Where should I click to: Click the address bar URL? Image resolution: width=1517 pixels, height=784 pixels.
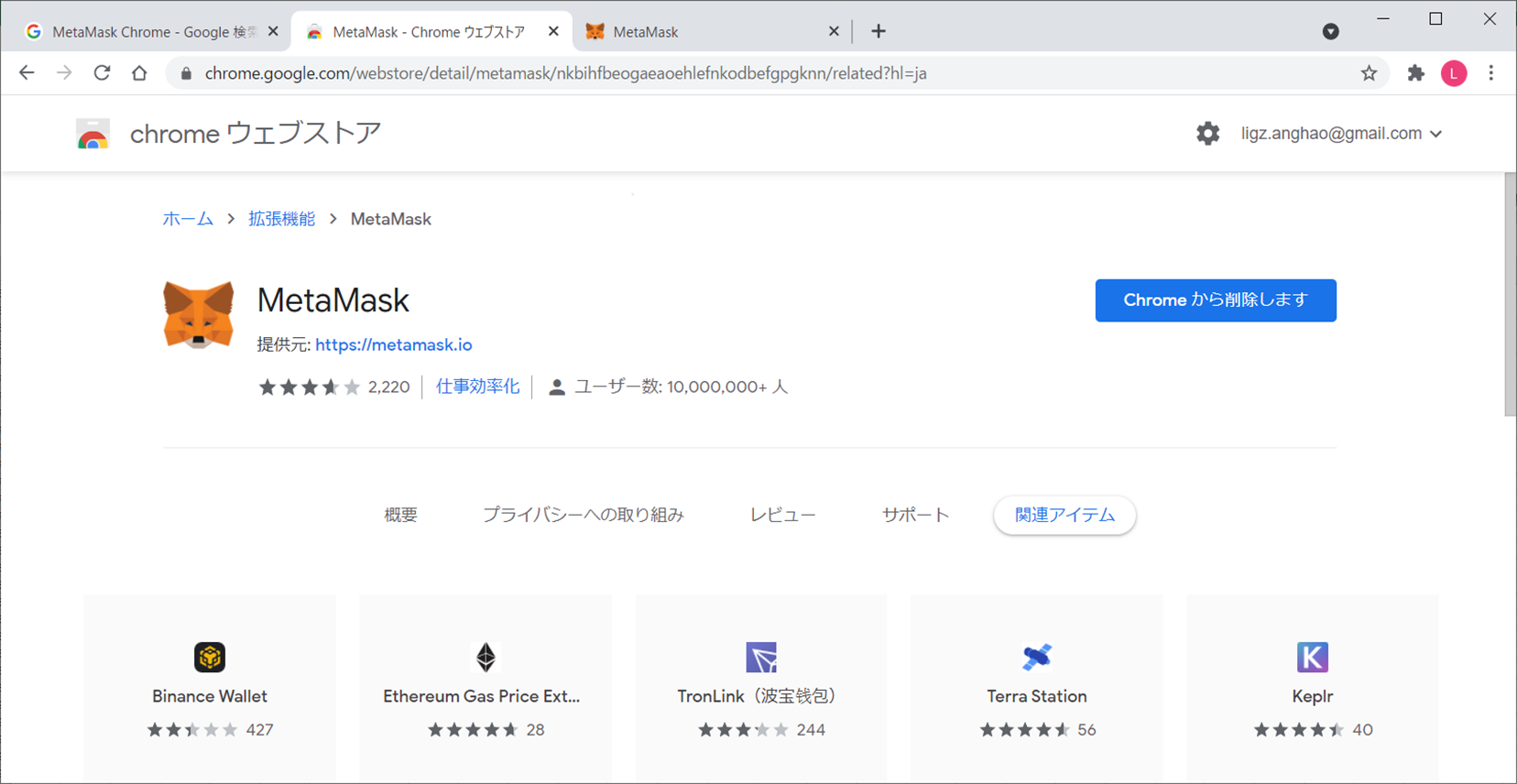(565, 73)
